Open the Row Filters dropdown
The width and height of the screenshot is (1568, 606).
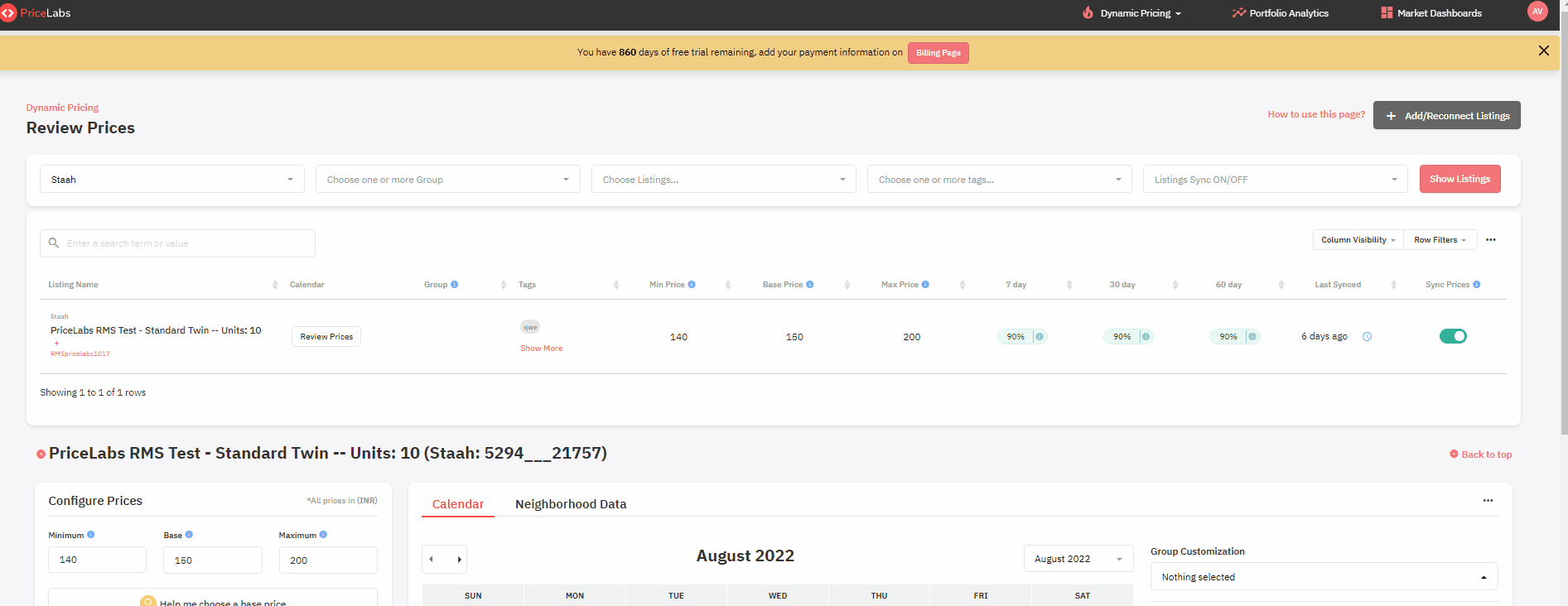point(1440,240)
